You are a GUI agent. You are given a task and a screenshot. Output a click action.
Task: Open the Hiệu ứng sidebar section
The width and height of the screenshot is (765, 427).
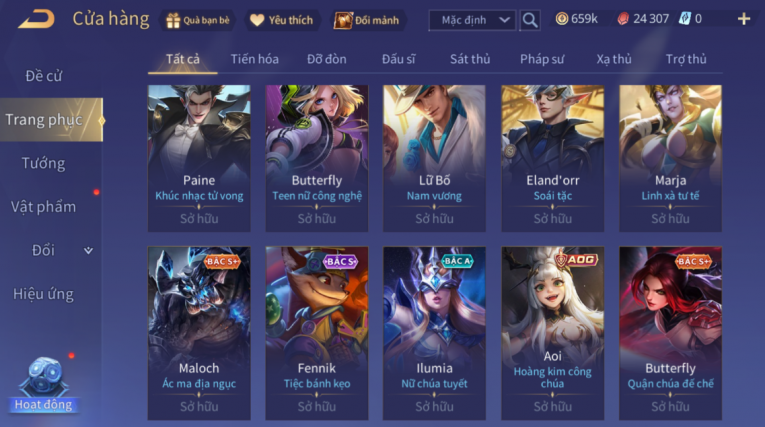click(x=43, y=294)
